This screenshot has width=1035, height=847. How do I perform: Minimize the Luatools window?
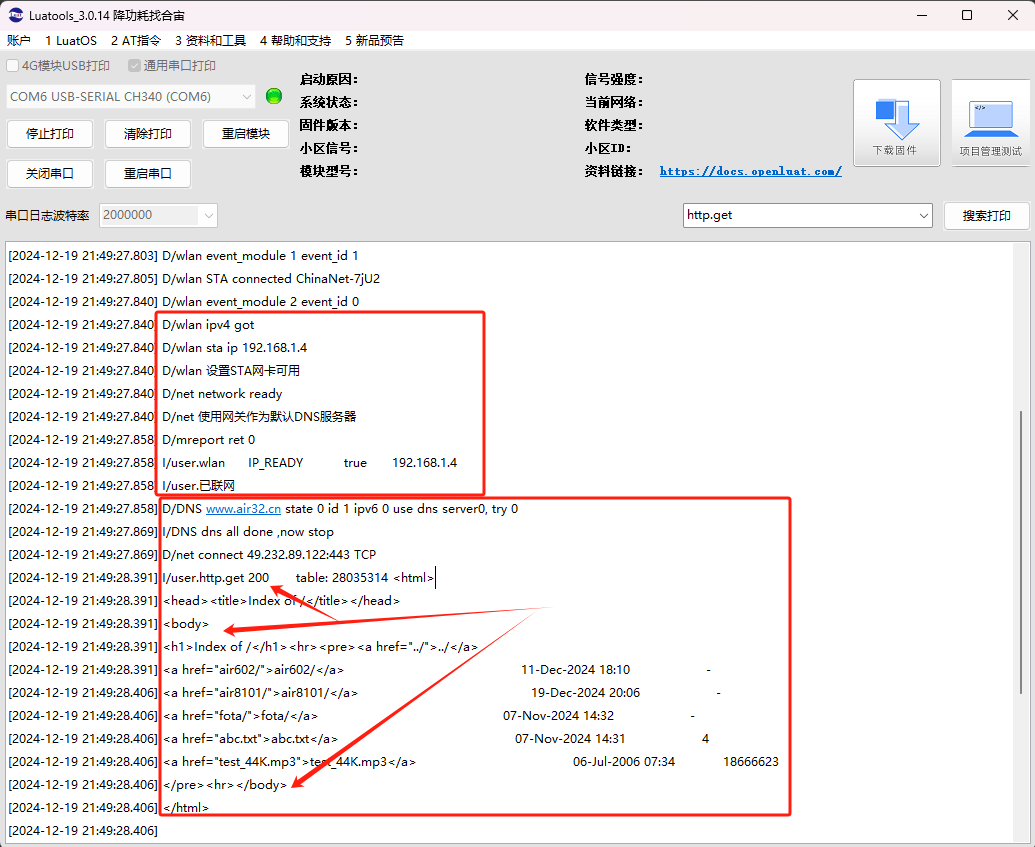pos(921,15)
